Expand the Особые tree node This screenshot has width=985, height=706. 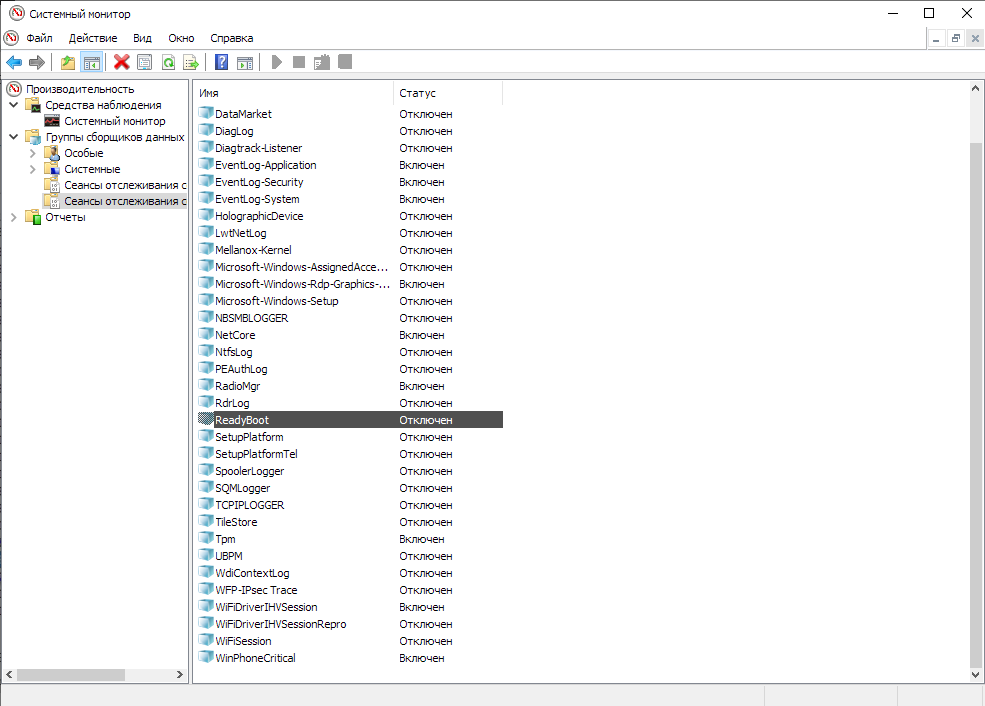pos(33,153)
